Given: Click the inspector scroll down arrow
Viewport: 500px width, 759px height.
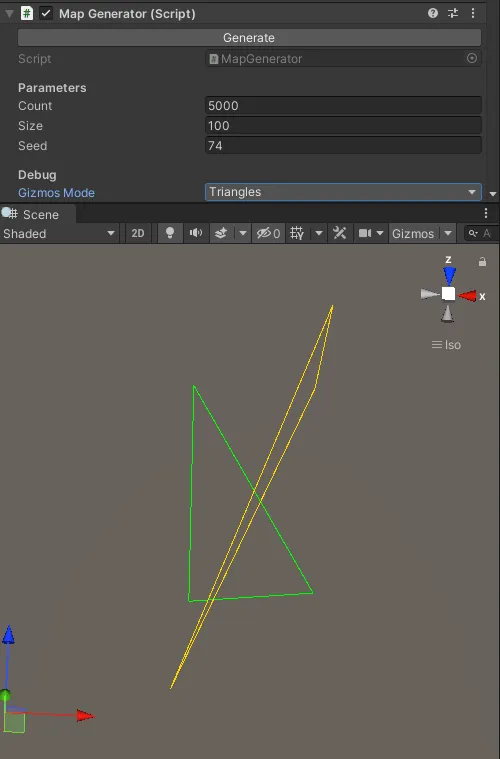Looking at the screenshot, I should (493, 194).
